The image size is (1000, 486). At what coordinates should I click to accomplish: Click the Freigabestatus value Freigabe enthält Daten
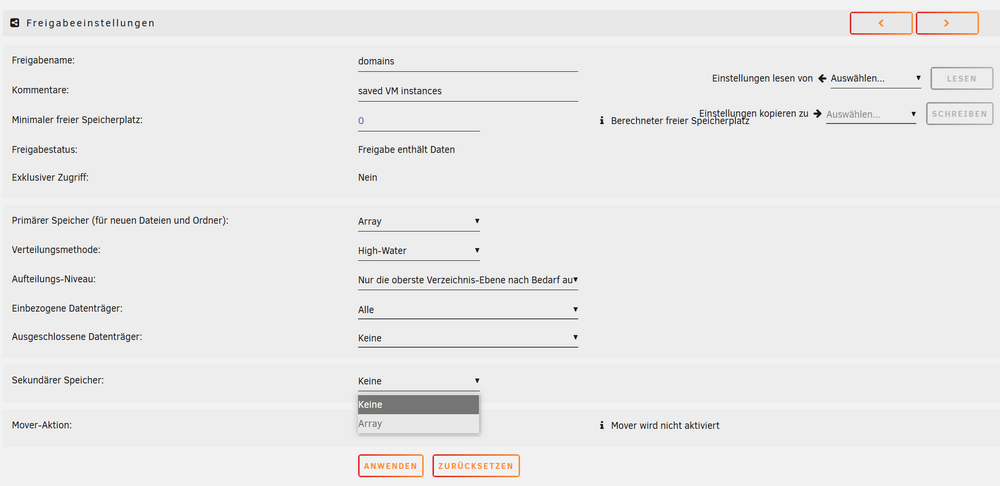406,150
